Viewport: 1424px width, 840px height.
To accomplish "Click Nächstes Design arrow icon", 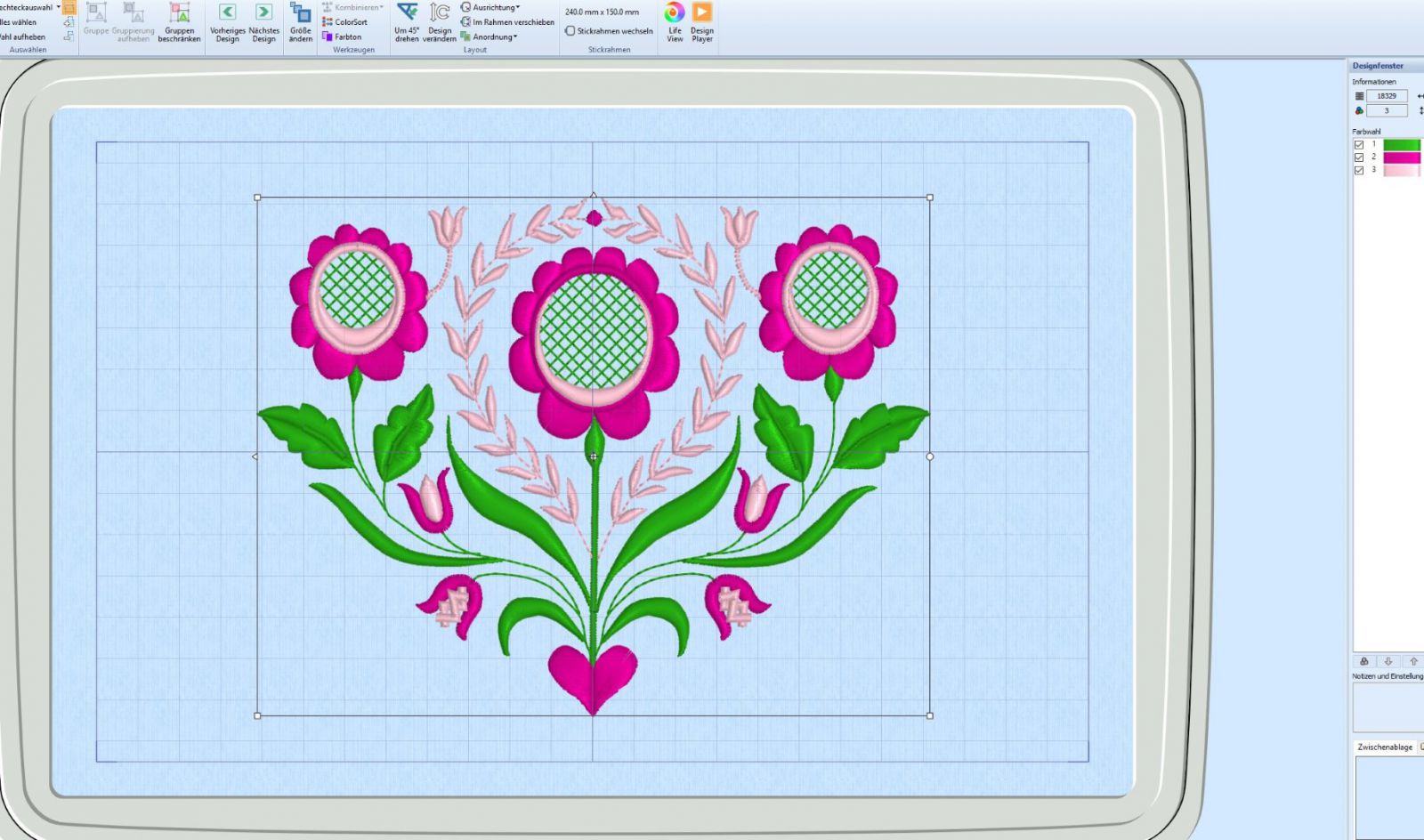I will (x=263, y=12).
